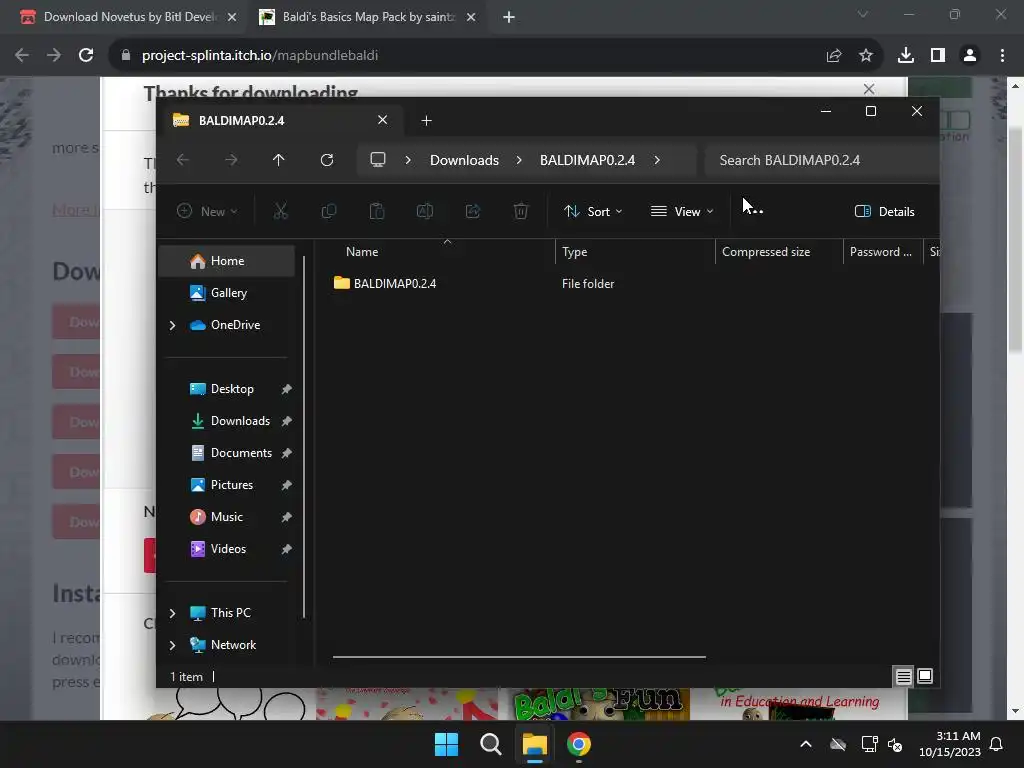
Task: Open Home in the navigation pane
Action: pyautogui.click(x=227, y=261)
